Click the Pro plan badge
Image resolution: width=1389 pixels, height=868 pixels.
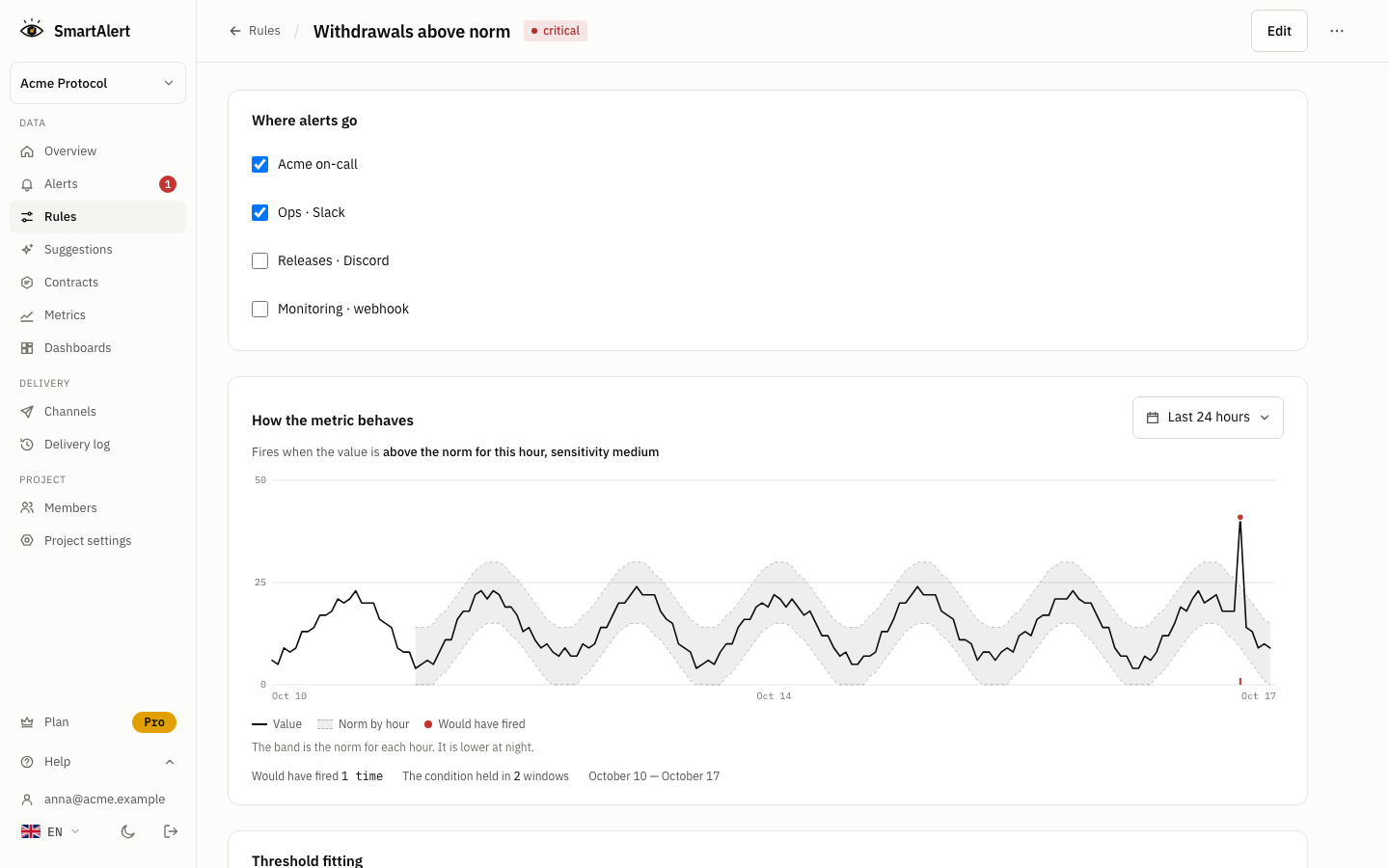[x=154, y=722]
